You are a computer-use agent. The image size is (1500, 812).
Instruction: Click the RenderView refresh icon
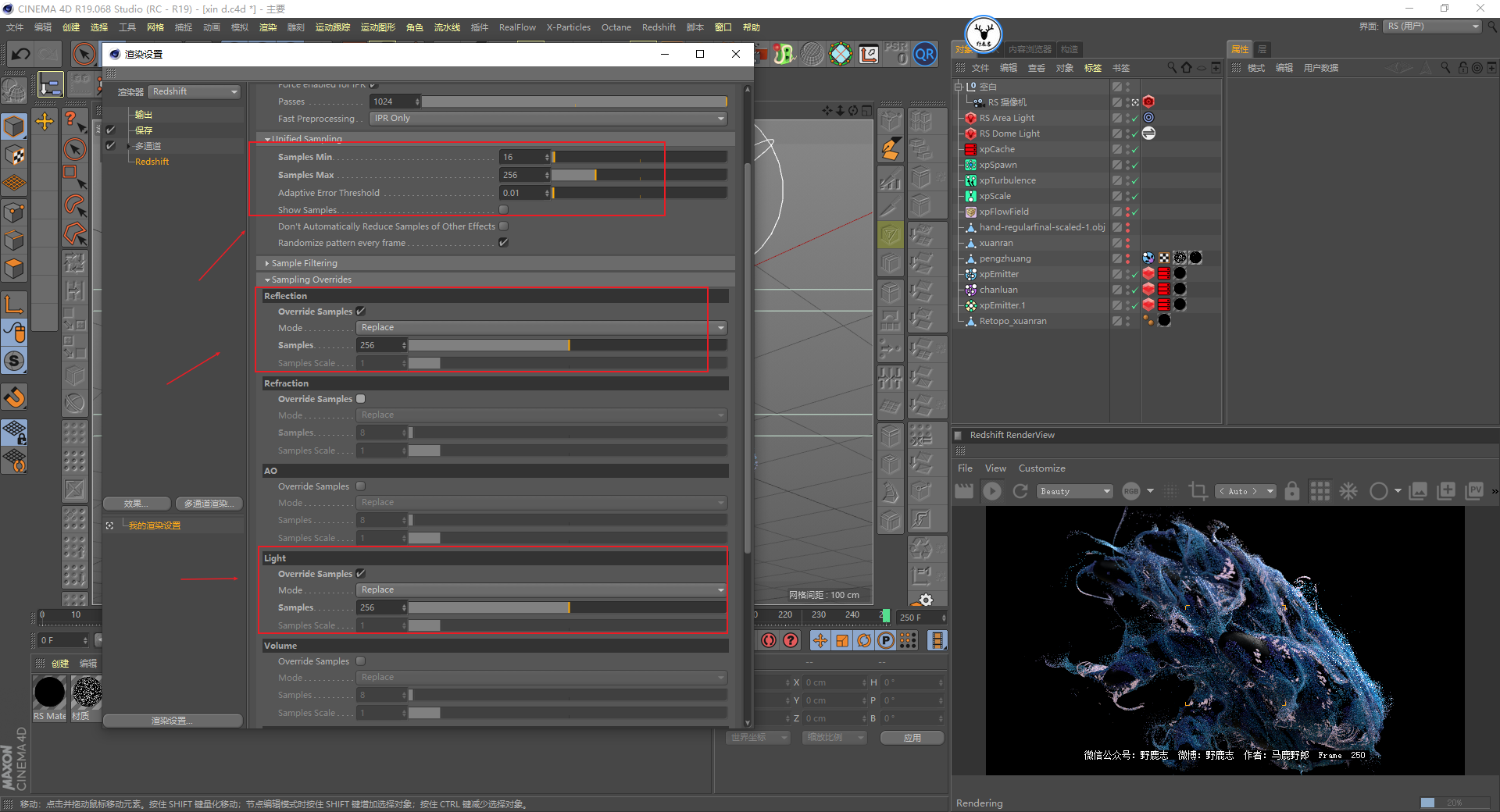(1020, 491)
